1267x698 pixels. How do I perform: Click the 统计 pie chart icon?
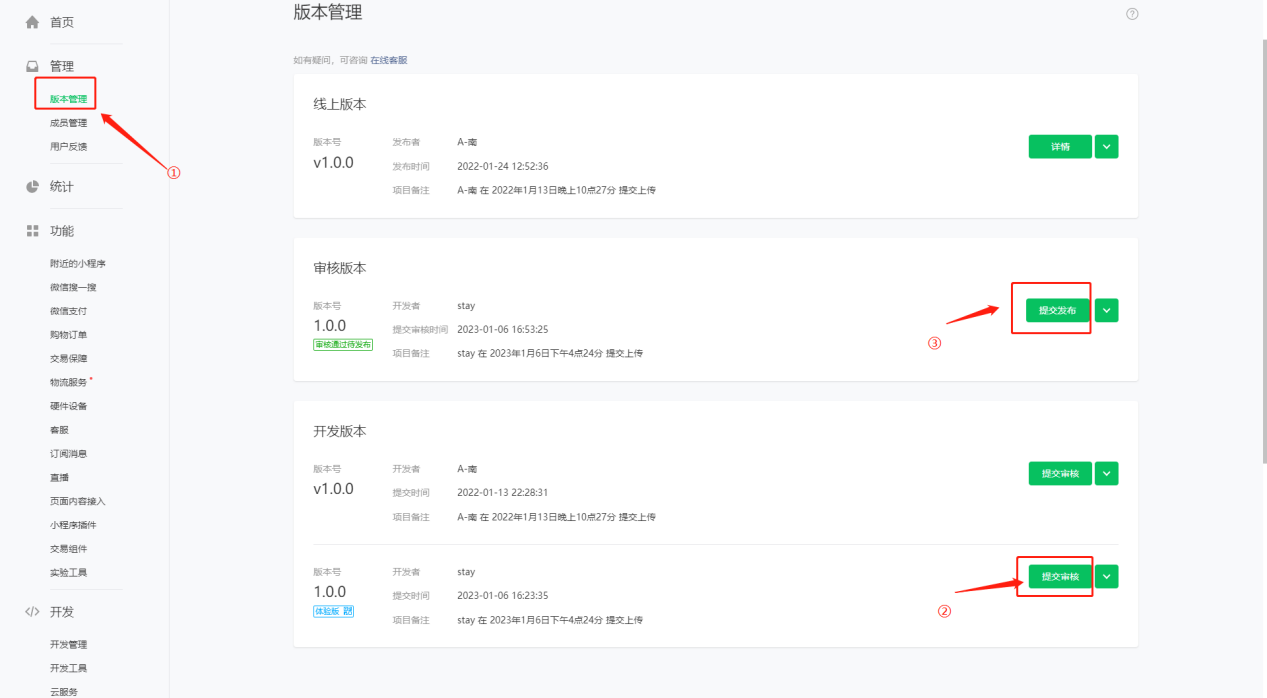point(32,187)
